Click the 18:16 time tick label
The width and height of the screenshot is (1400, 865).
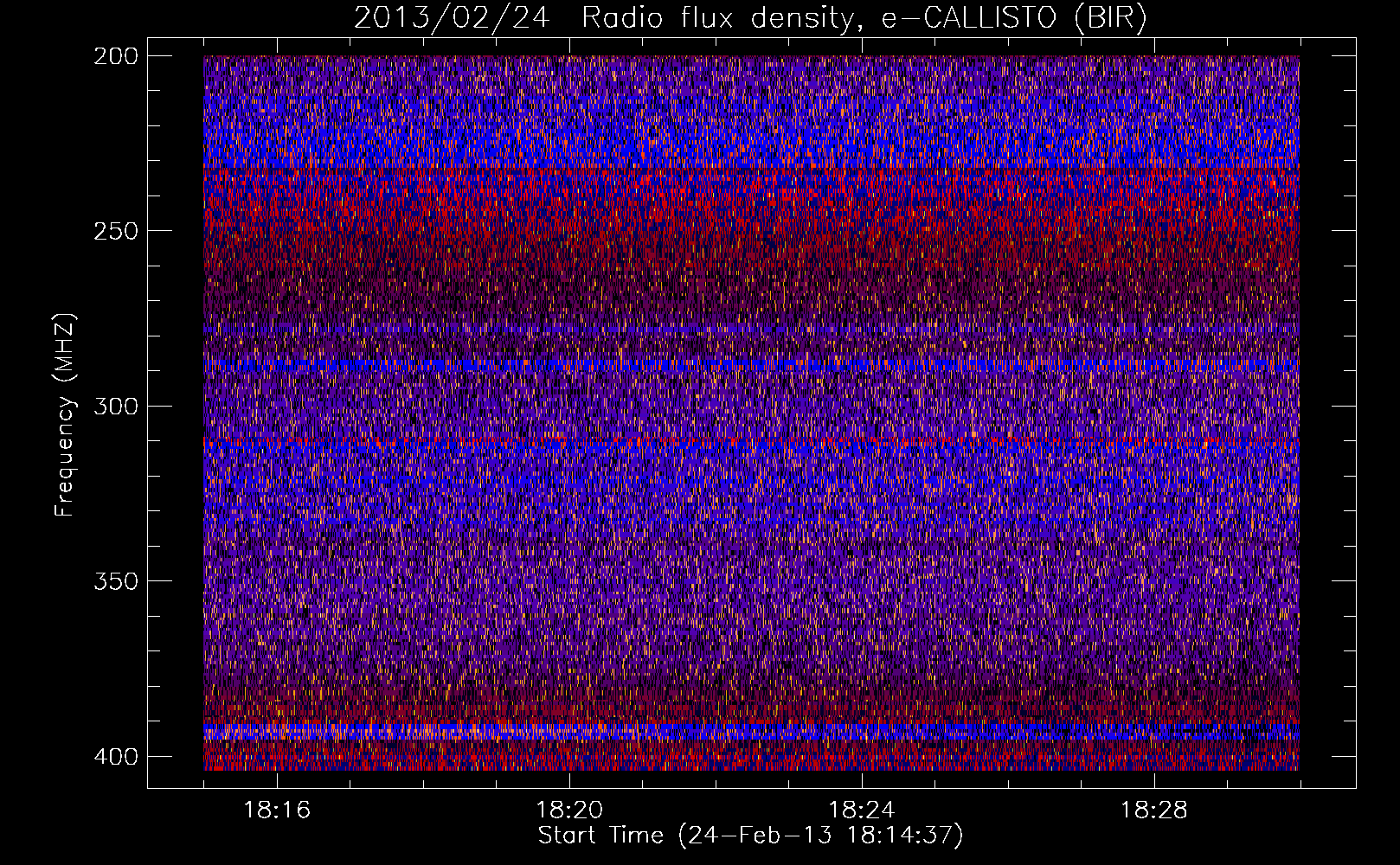[x=277, y=811]
